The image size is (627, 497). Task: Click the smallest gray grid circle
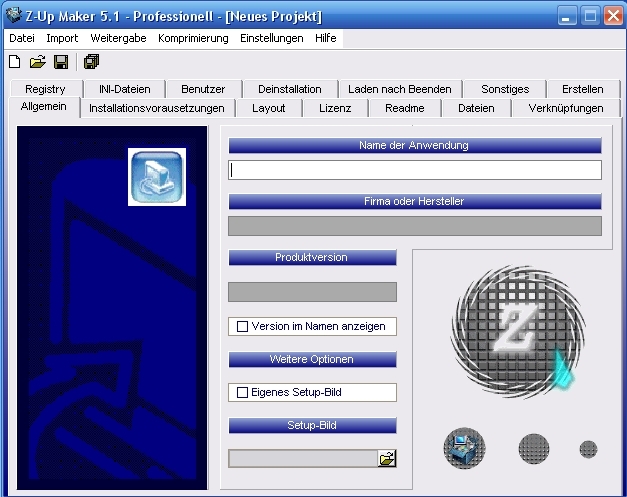tap(588, 449)
